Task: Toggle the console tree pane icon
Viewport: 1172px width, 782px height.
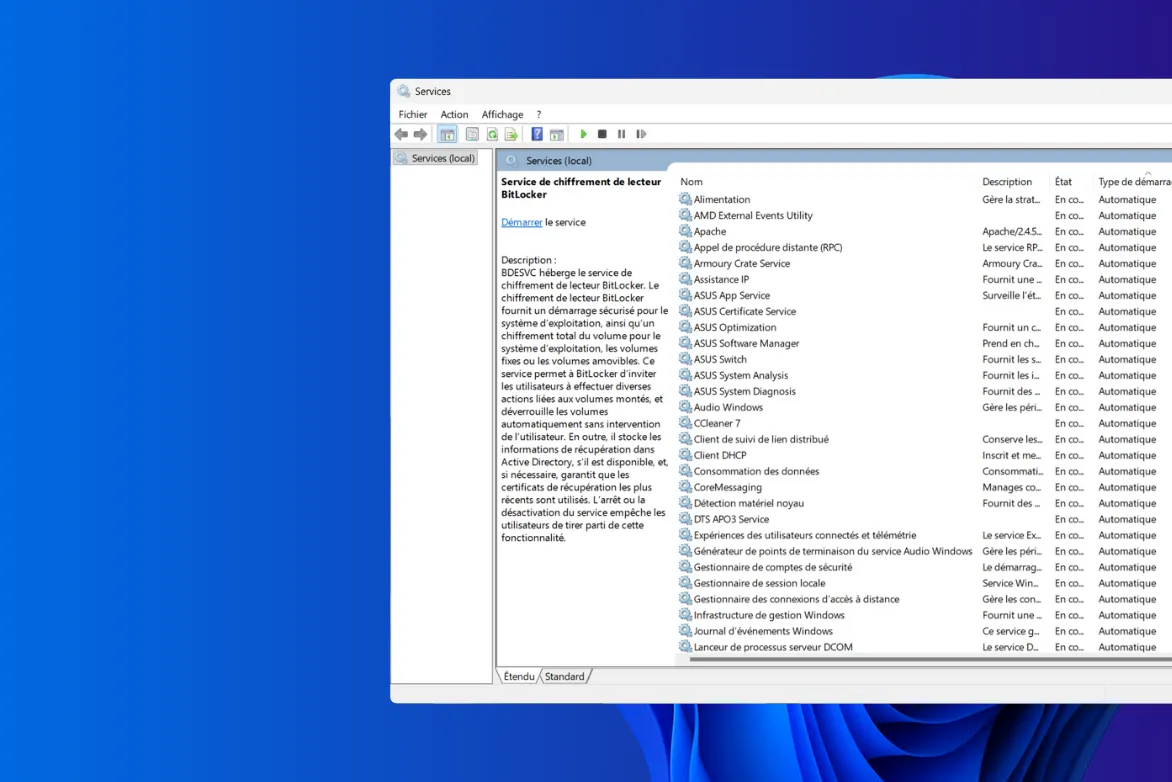Action: pyautogui.click(x=447, y=133)
